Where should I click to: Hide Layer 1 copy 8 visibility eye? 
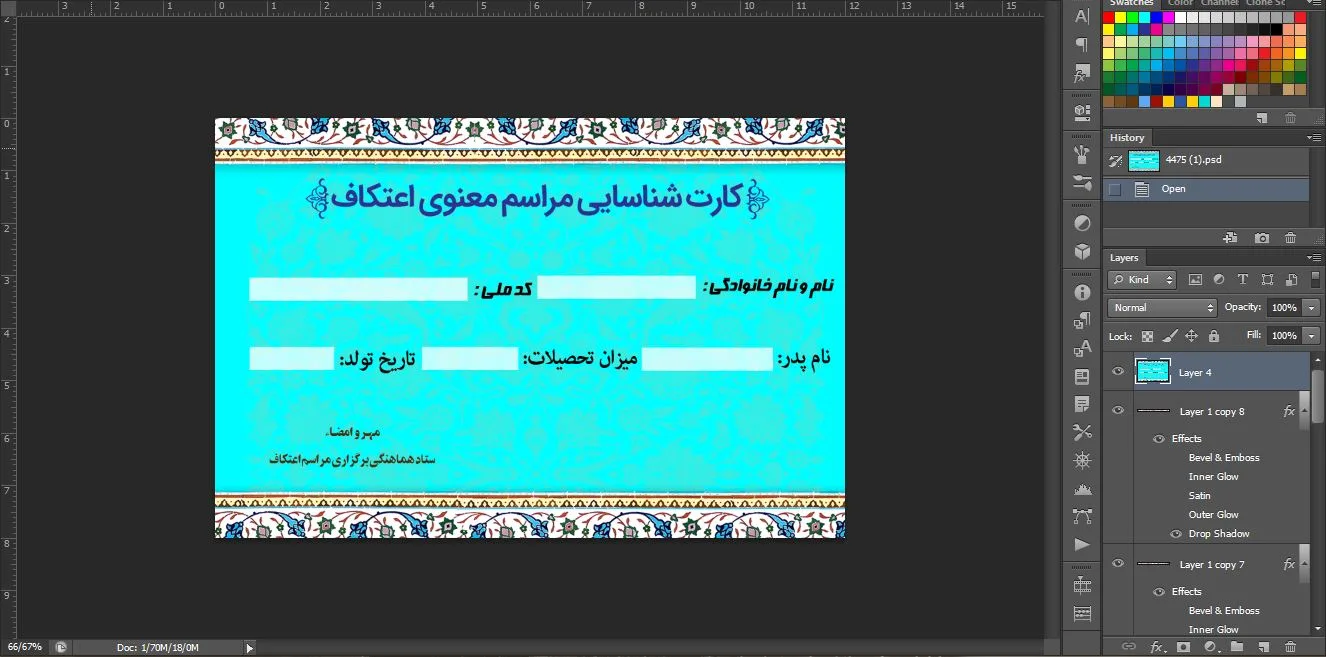(x=1118, y=410)
